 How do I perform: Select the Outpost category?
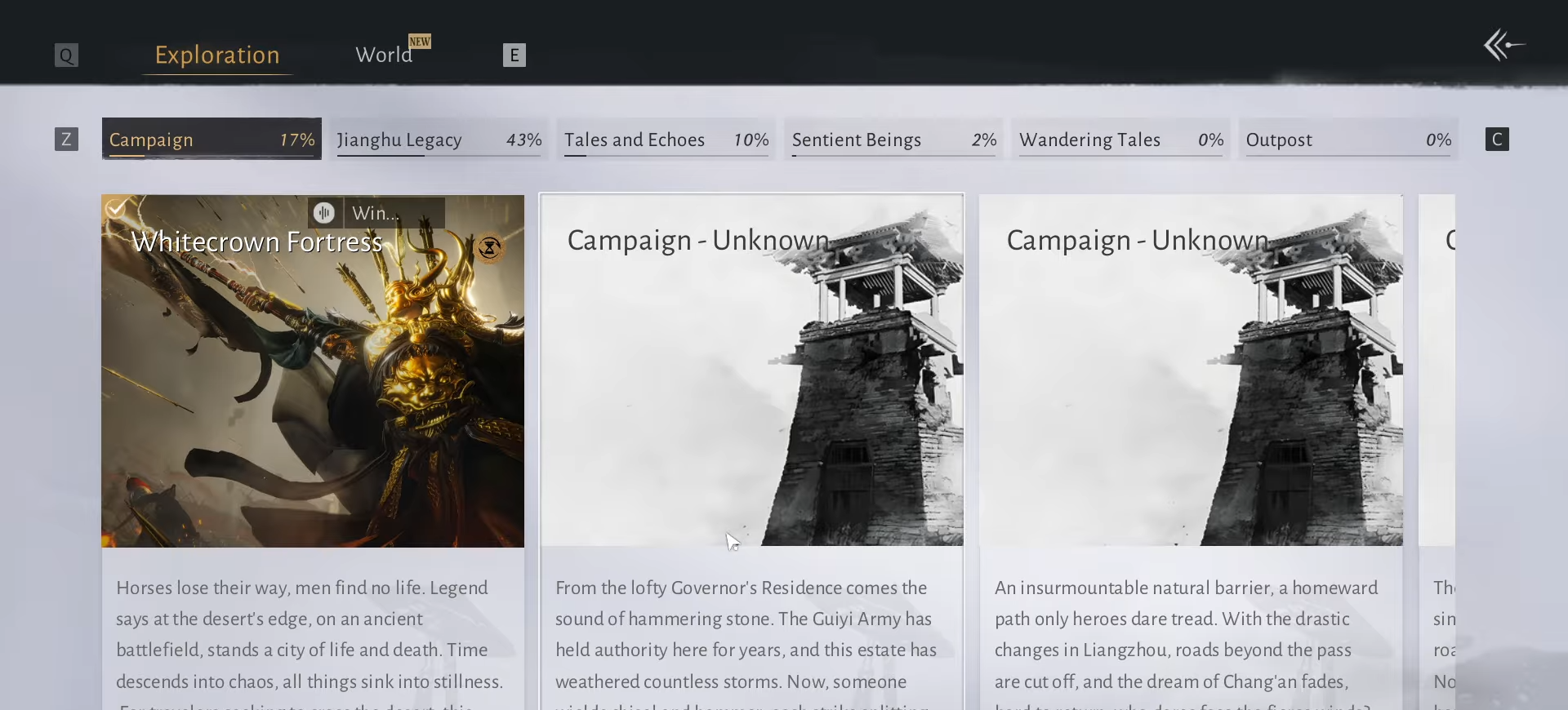[1347, 140]
